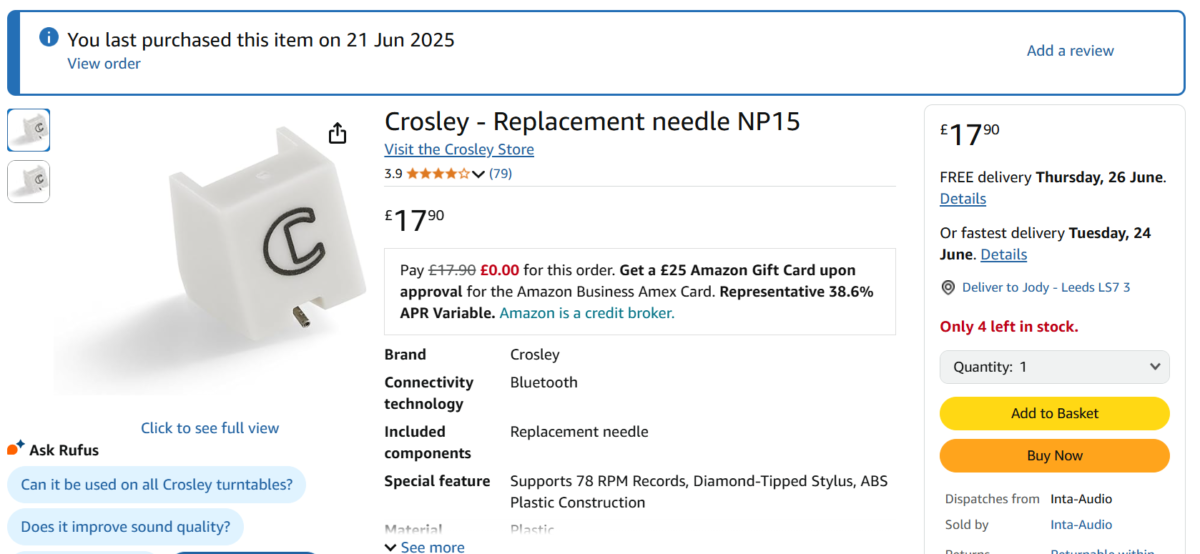Click View order link
The image size is (1200, 554).
click(104, 63)
